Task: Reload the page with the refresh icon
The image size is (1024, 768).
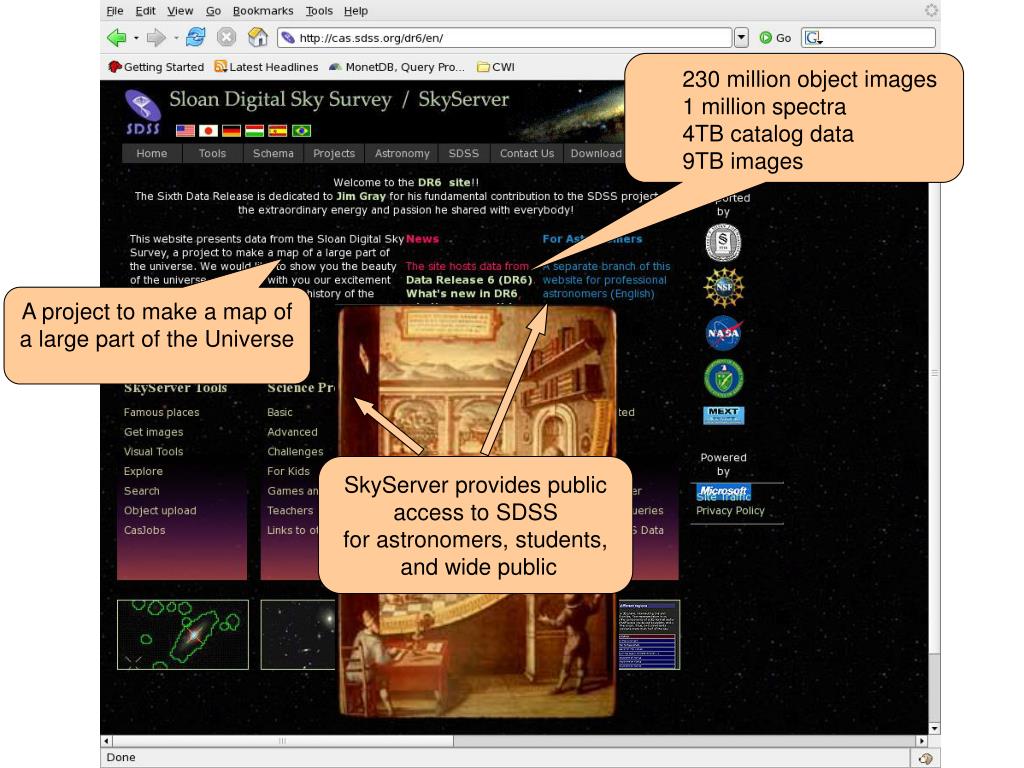Action: 195,37
